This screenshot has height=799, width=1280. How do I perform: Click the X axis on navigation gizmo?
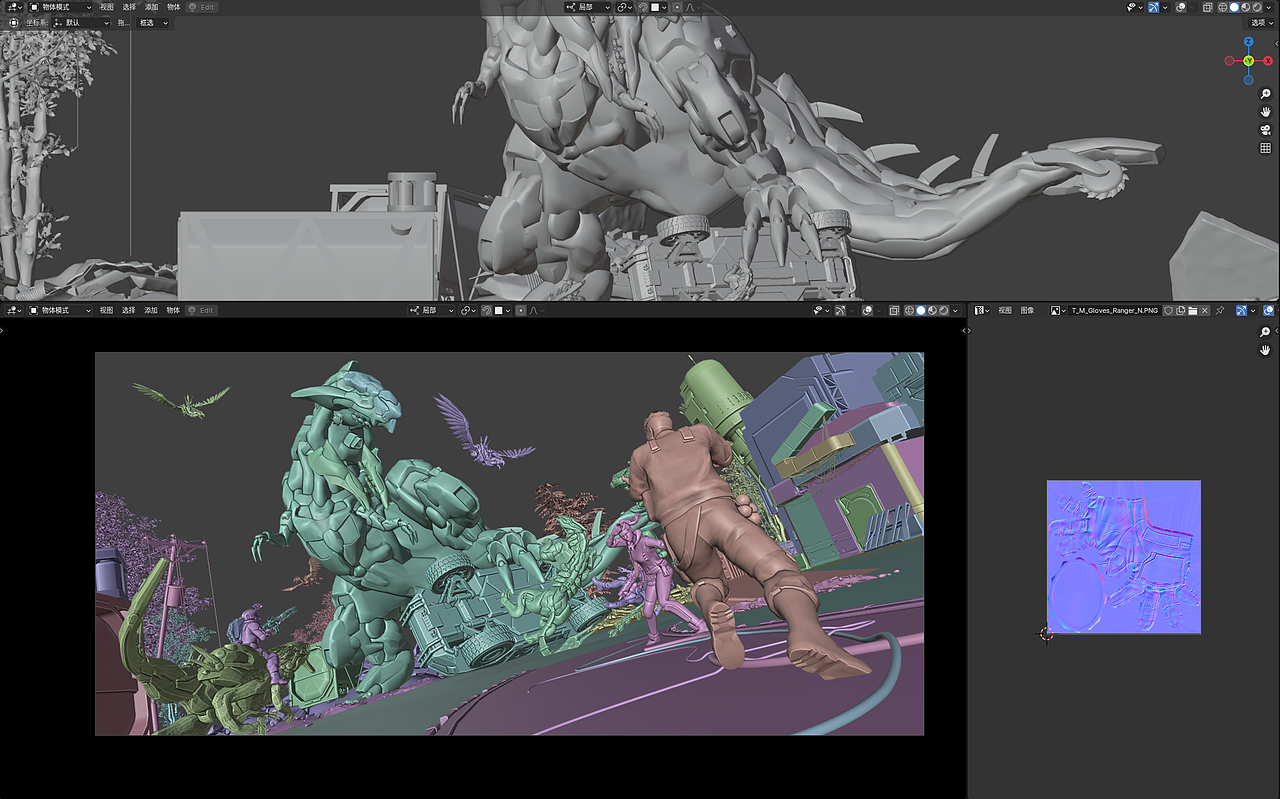coord(1268,61)
